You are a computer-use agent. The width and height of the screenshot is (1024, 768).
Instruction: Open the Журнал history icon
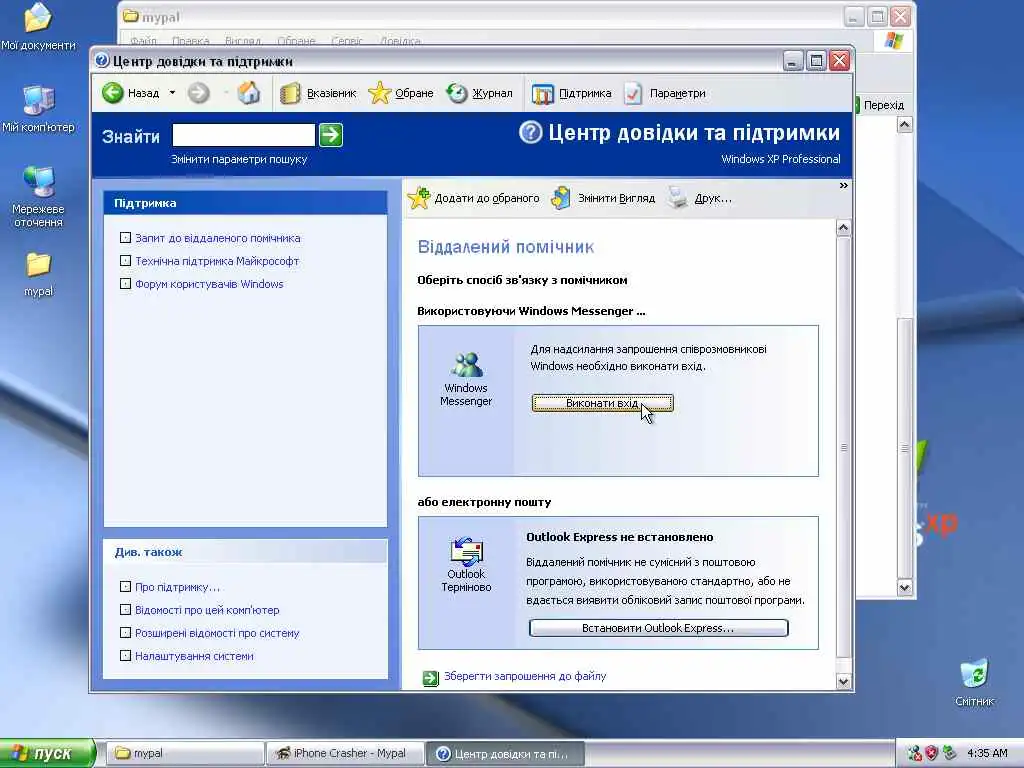click(457, 93)
